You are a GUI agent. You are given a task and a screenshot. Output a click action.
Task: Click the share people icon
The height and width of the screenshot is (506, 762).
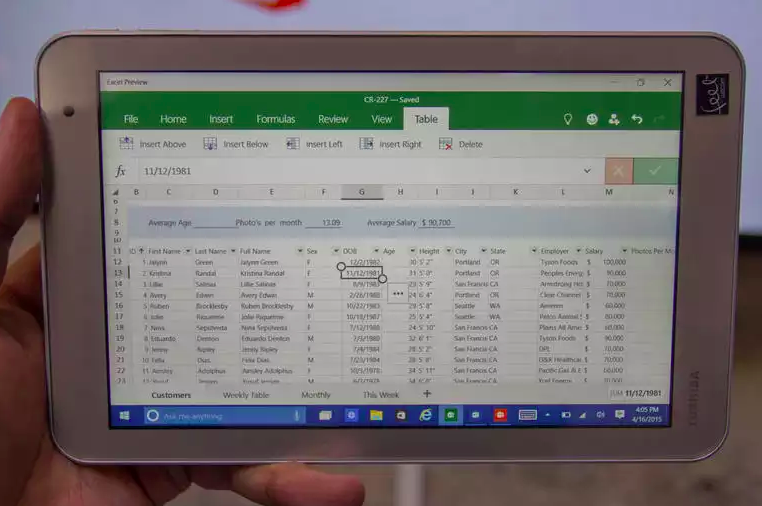tap(614, 119)
